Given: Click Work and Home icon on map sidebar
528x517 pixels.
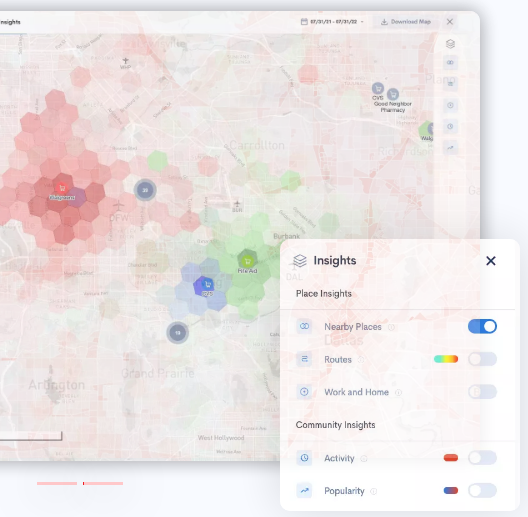Looking at the screenshot, I should [451, 105].
